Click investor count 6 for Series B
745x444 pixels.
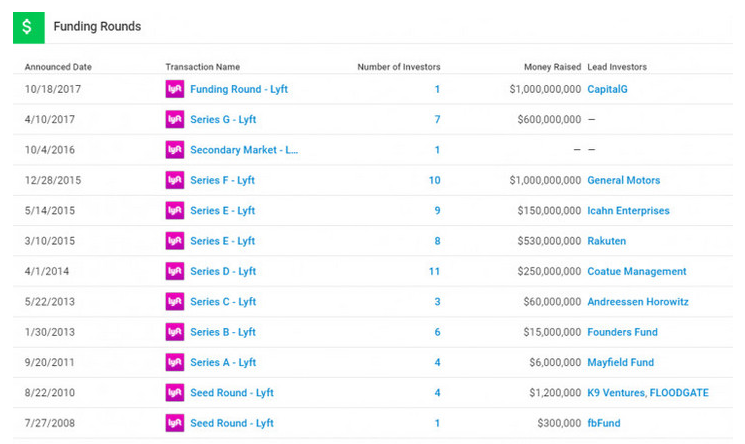pyautogui.click(x=437, y=332)
